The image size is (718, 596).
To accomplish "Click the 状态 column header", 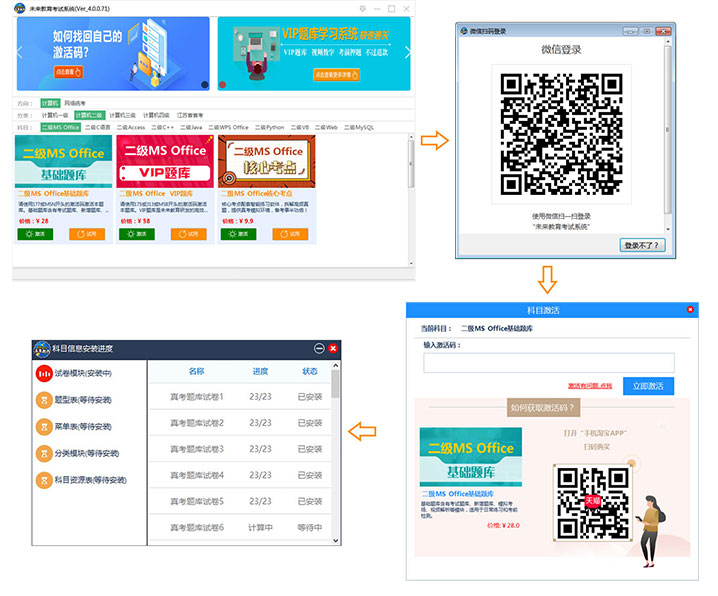I will [310, 371].
